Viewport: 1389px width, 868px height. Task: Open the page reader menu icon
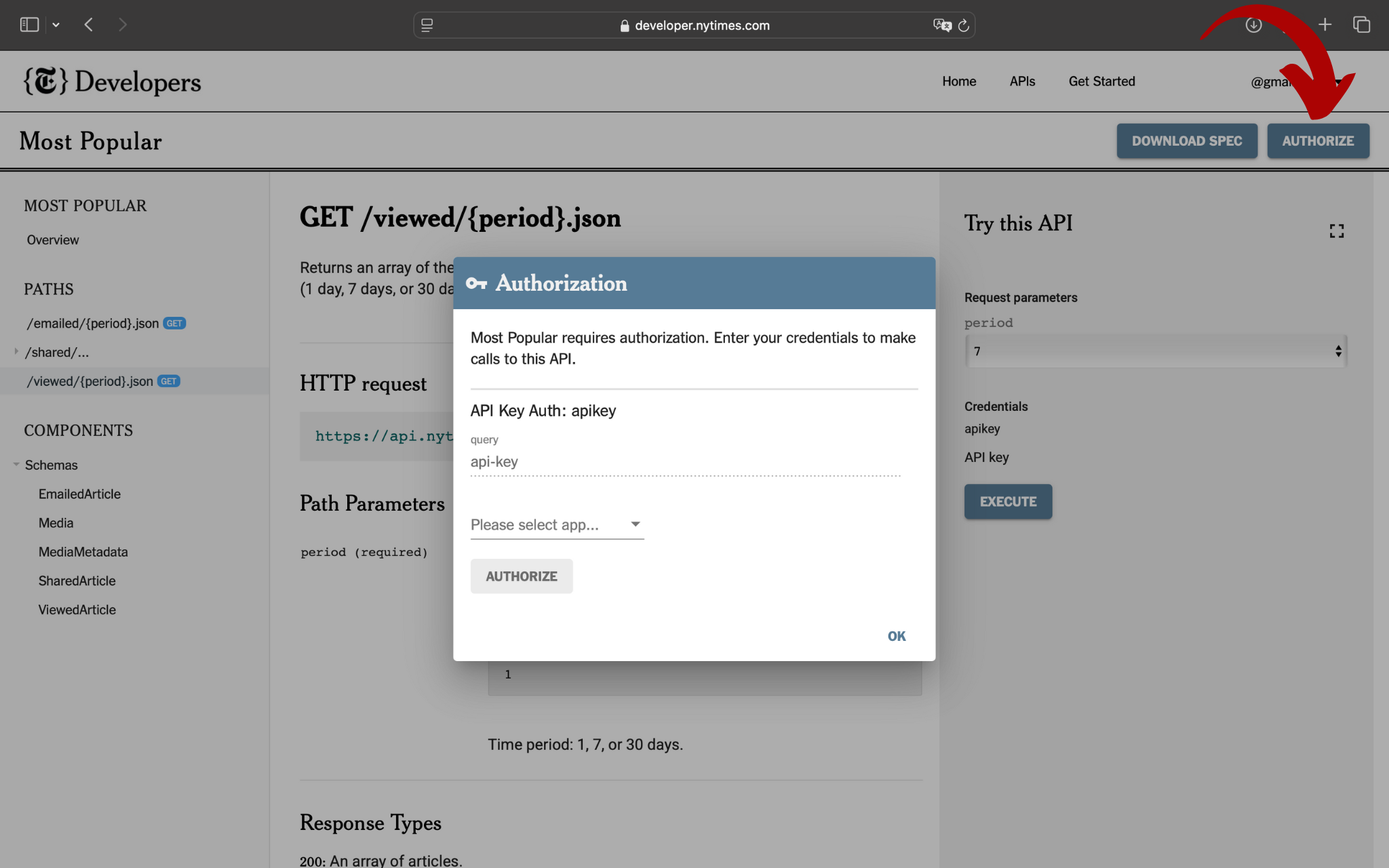point(427,25)
